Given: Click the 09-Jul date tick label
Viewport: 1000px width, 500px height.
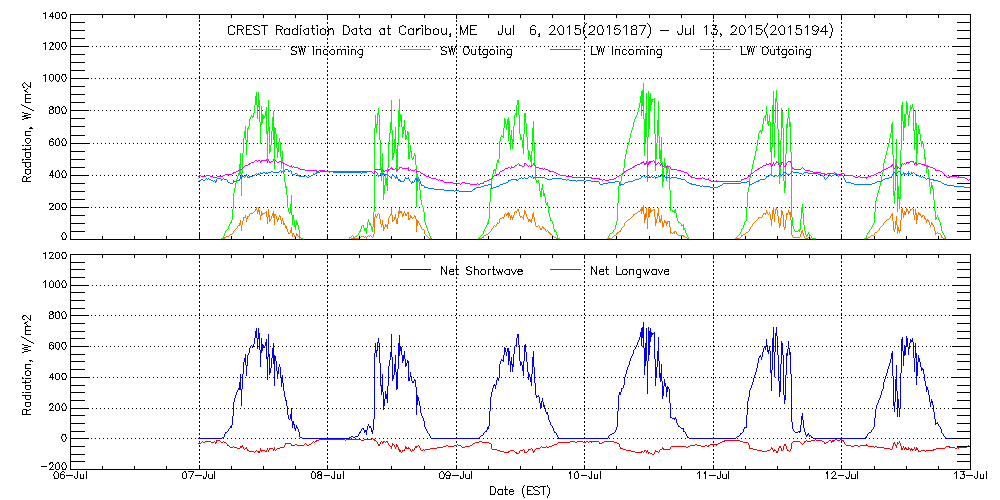Looking at the screenshot, I should pos(456,477).
